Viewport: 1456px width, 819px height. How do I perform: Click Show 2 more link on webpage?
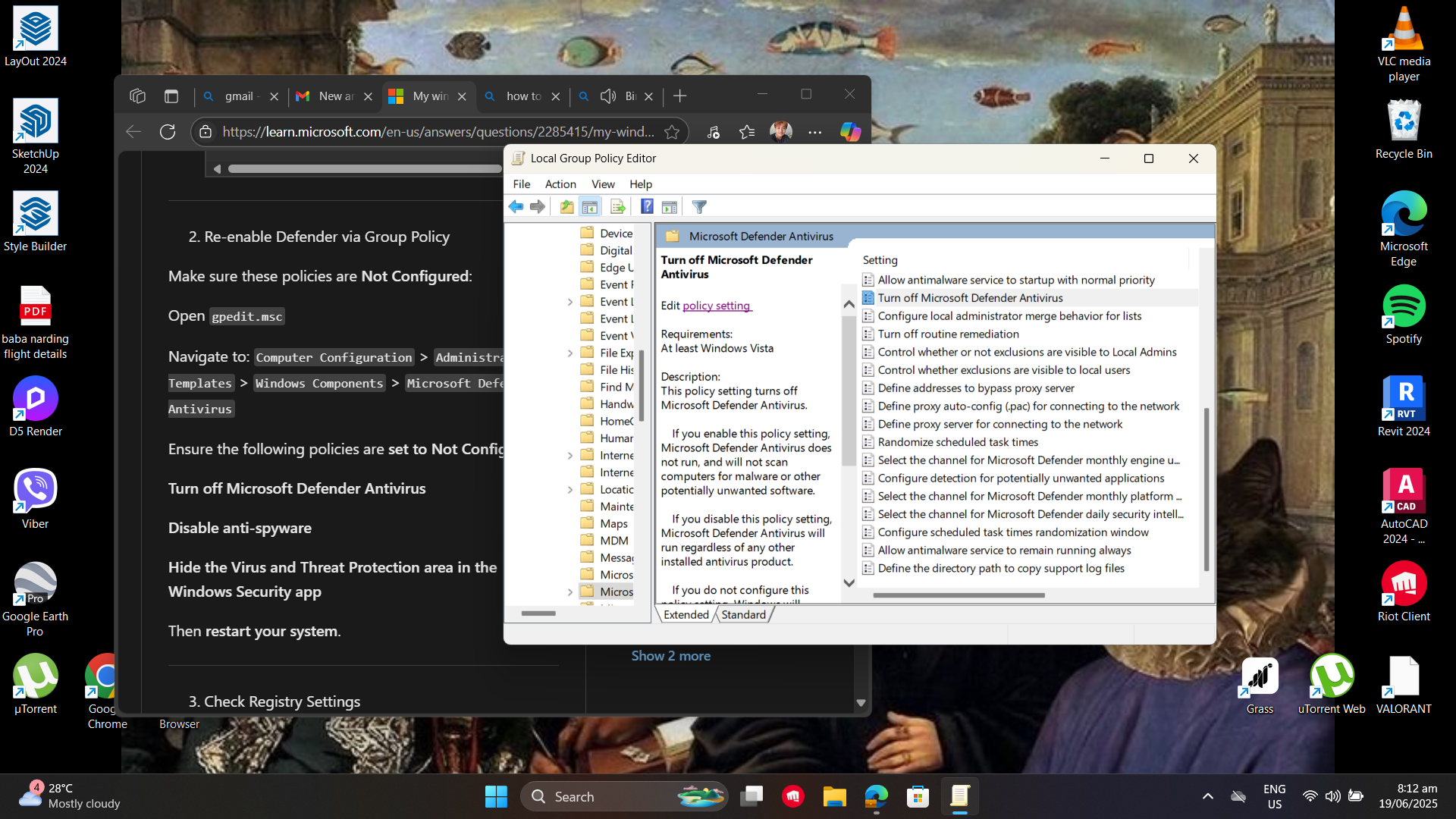(670, 656)
